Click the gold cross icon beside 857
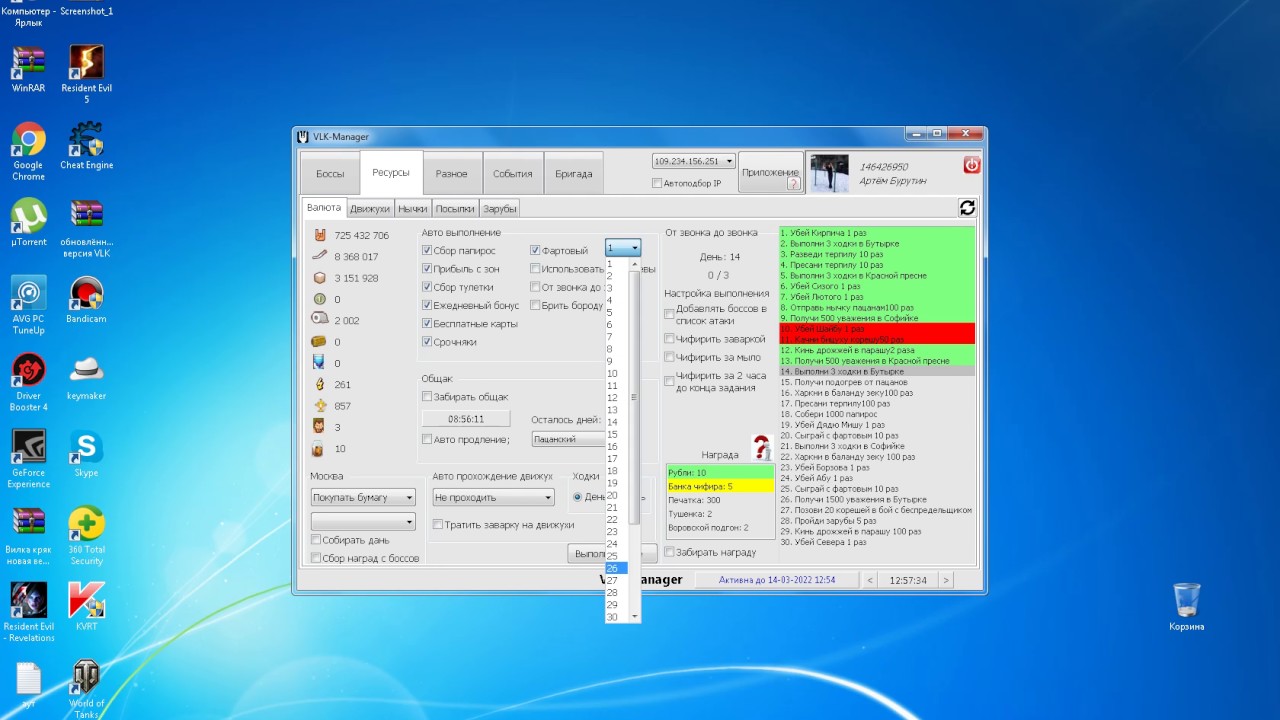Viewport: 1280px width, 720px height. point(320,406)
